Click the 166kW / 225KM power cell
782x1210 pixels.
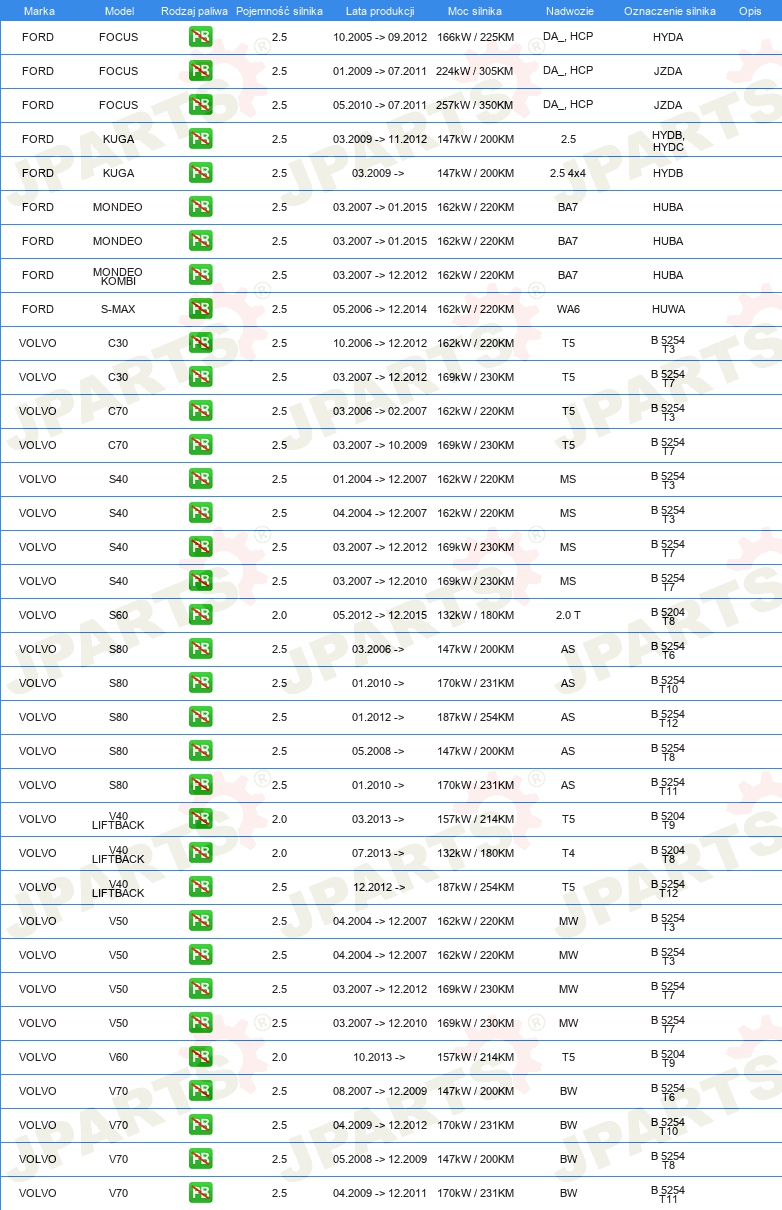(x=475, y=37)
